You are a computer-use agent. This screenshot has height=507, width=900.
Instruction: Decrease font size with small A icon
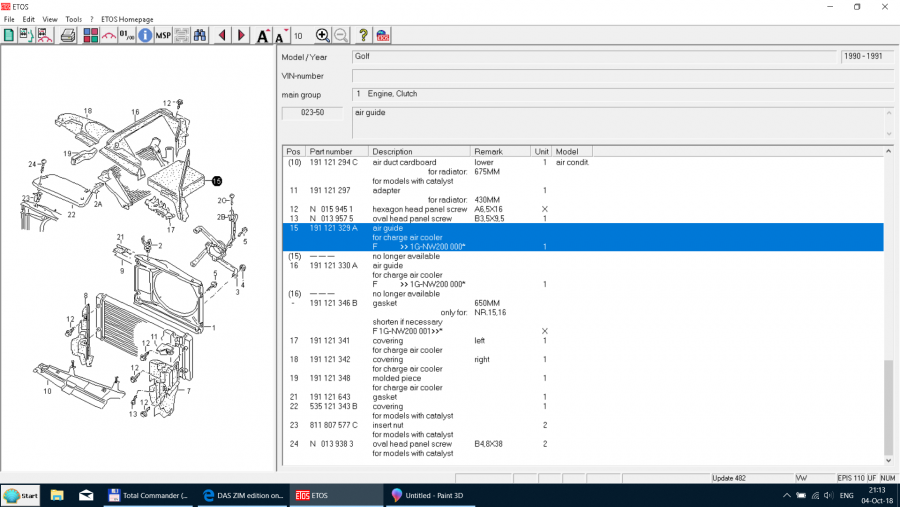[x=280, y=37]
